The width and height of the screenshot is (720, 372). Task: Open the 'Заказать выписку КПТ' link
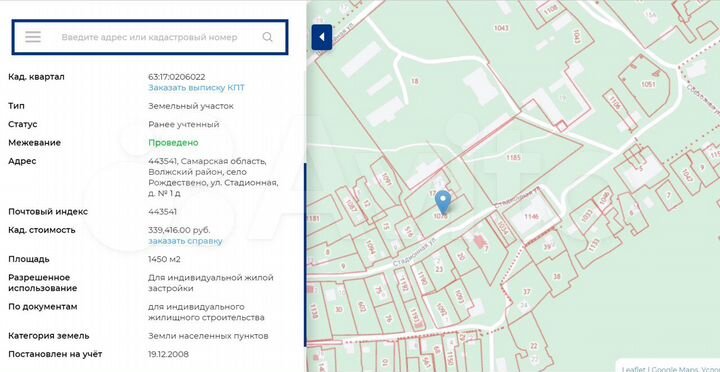(x=196, y=88)
